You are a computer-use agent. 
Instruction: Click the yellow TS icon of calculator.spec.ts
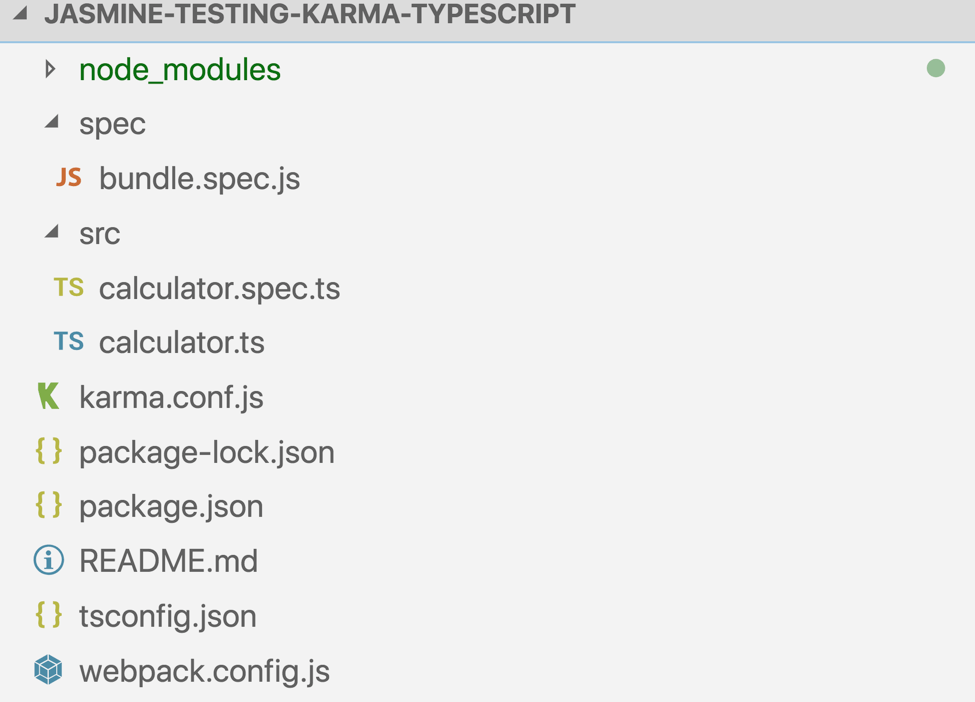tap(68, 288)
